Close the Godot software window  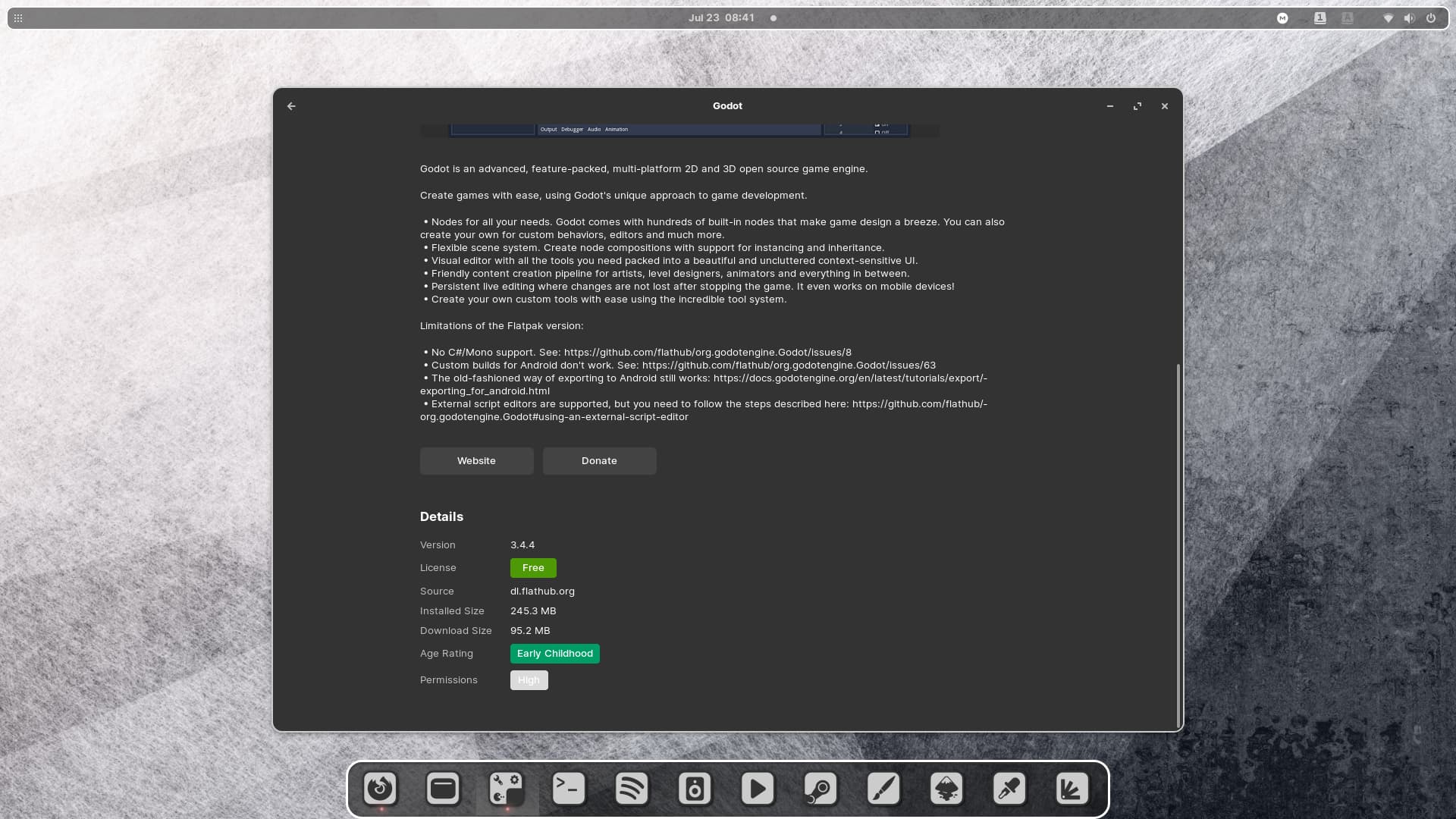point(1165,106)
